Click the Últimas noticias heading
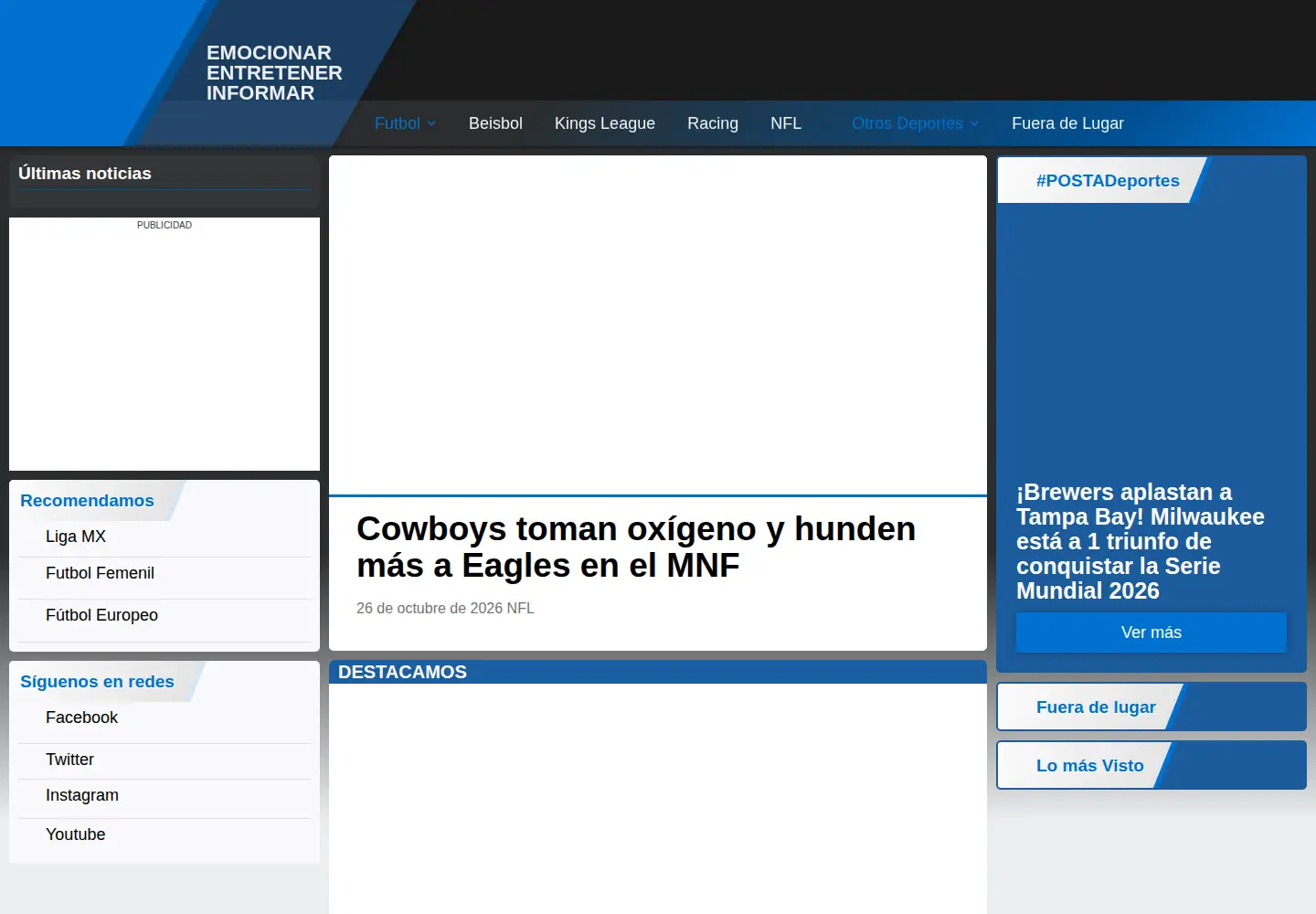1316x914 pixels. point(85,174)
